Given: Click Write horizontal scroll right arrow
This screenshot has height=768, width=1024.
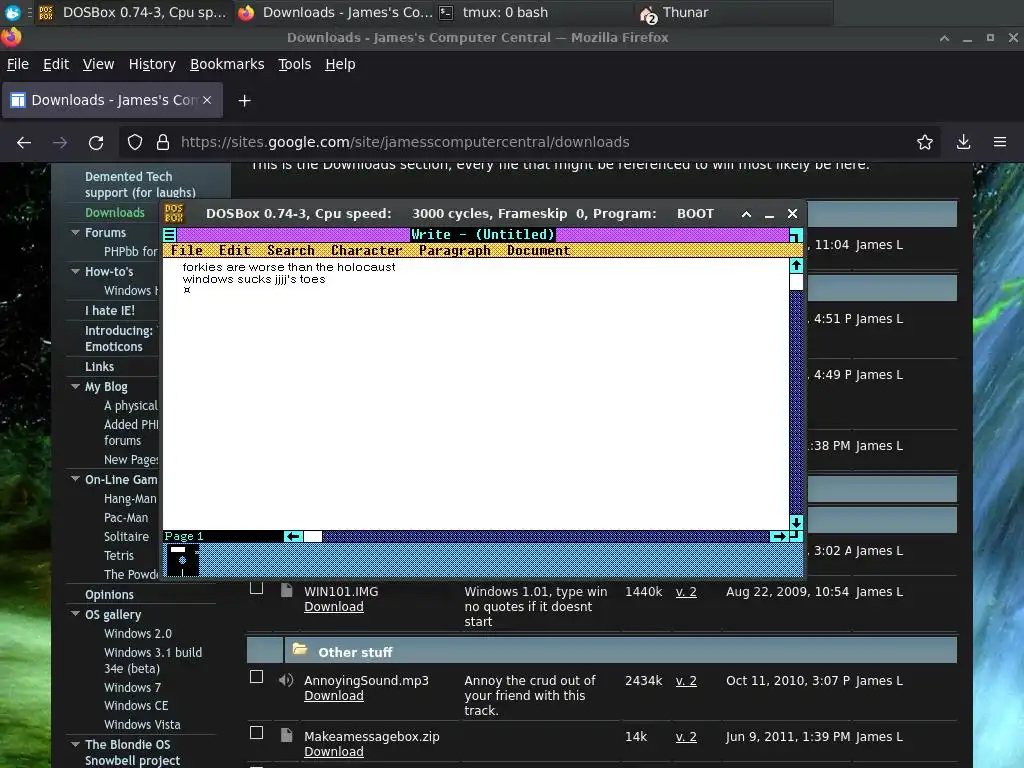Looking at the screenshot, I should click(778, 536).
